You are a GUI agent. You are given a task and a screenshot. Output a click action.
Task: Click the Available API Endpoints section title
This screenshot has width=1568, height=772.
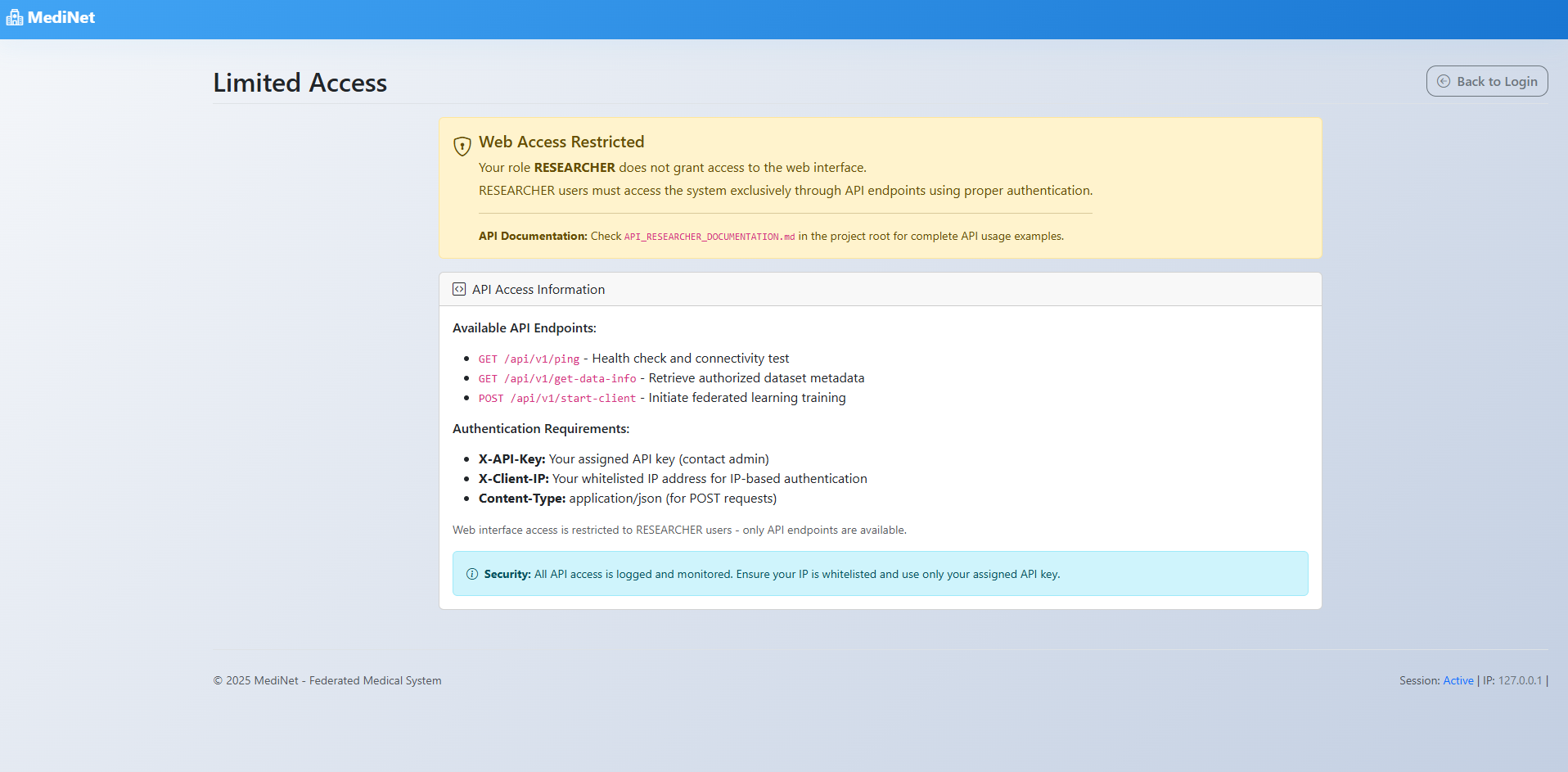[x=525, y=327]
